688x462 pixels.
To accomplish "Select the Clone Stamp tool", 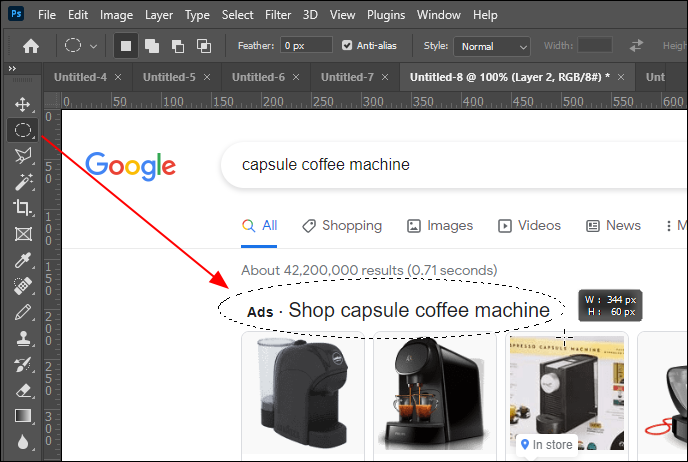I will (x=23, y=338).
